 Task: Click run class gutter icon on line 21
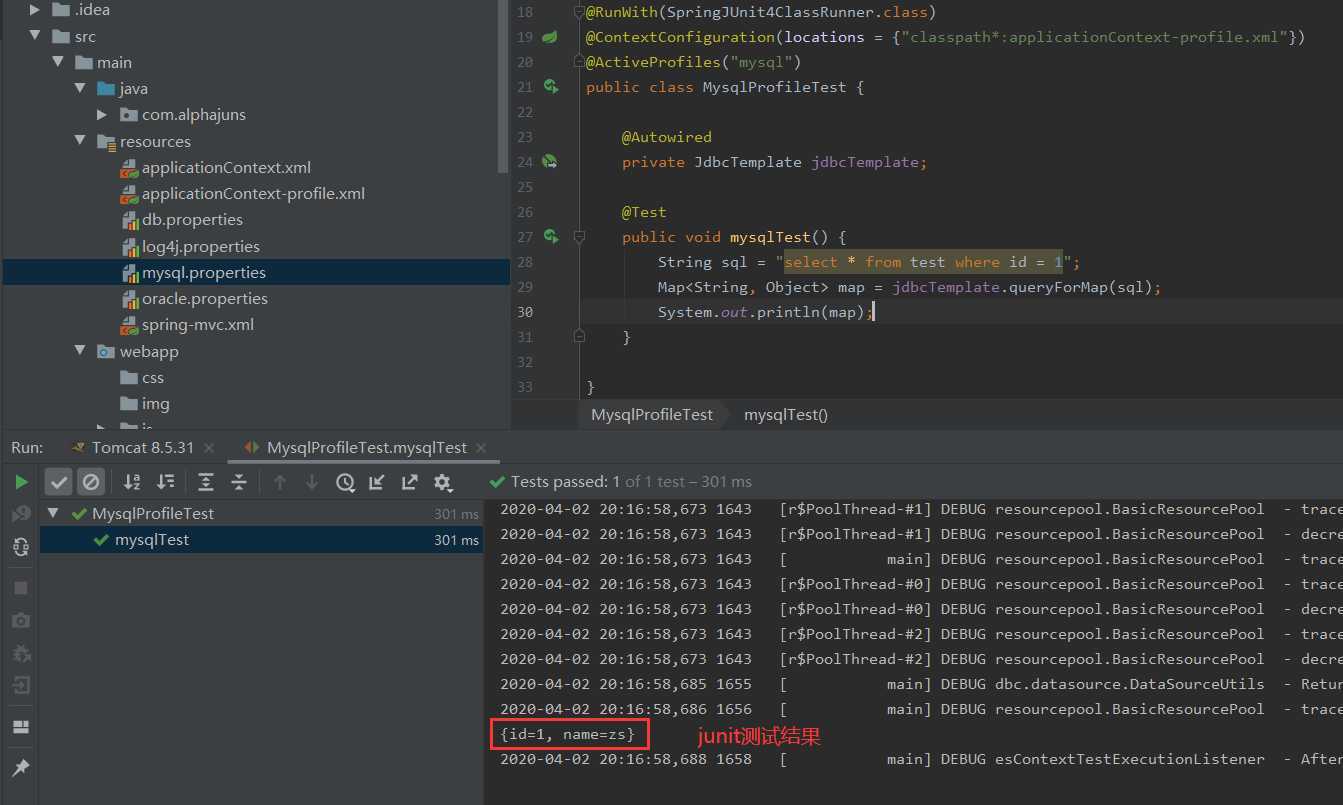point(550,87)
